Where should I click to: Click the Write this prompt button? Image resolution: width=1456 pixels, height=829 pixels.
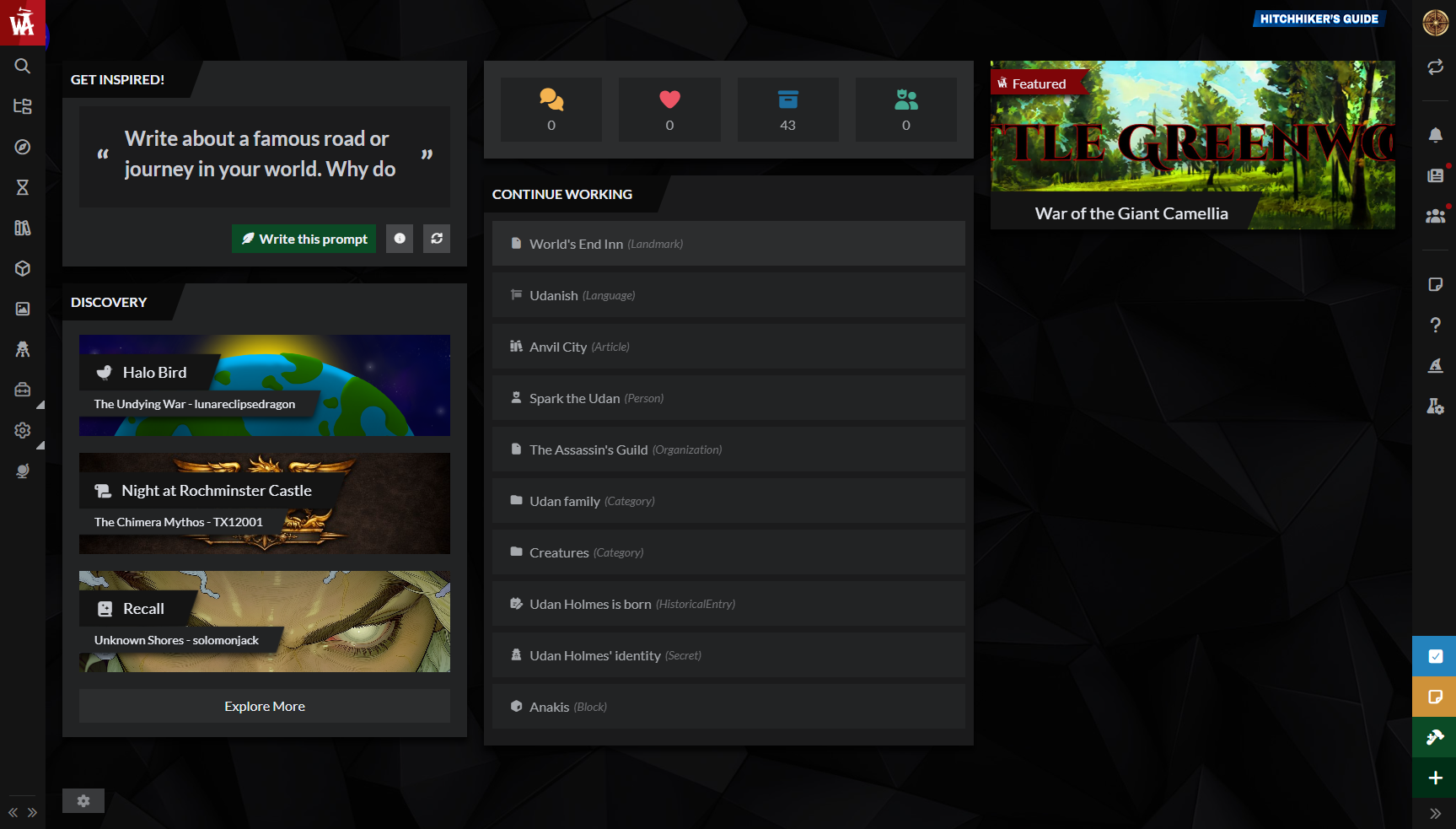pyautogui.click(x=304, y=239)
